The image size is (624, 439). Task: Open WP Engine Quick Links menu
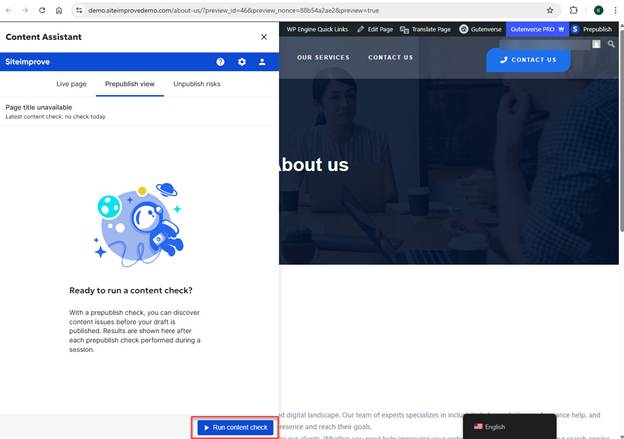(x=317, y=29)
